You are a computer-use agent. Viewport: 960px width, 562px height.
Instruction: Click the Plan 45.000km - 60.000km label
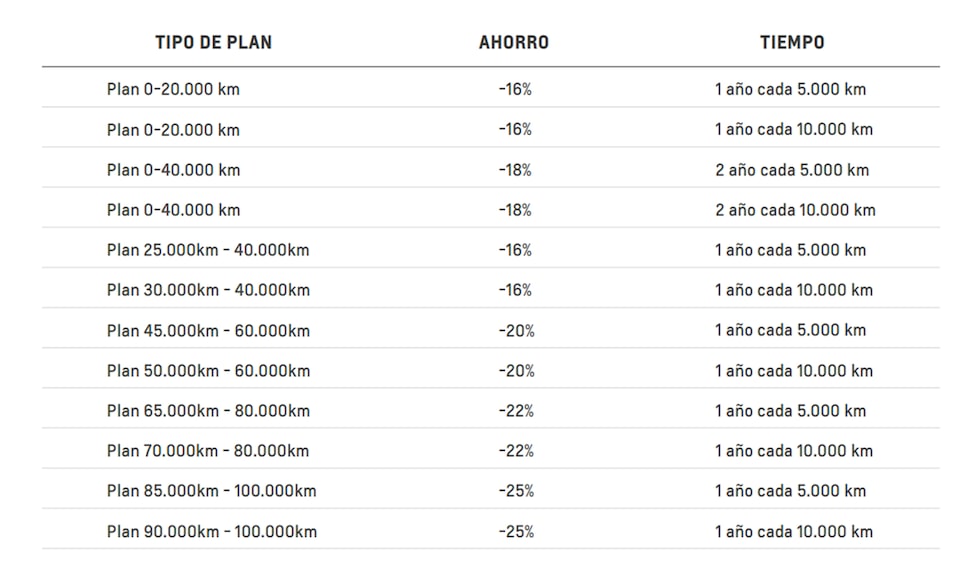click(x=208, y=330)
